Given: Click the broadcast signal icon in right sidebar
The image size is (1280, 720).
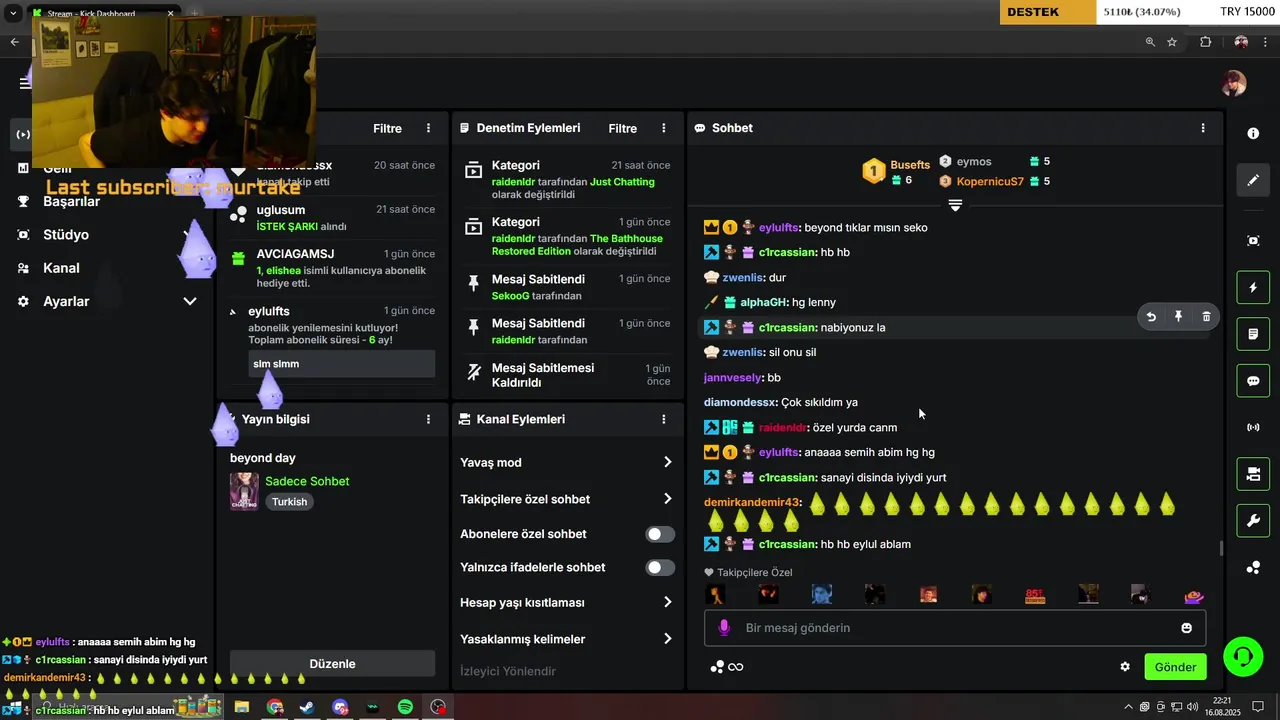Looking at the screenshot, I should (1253, 428).
